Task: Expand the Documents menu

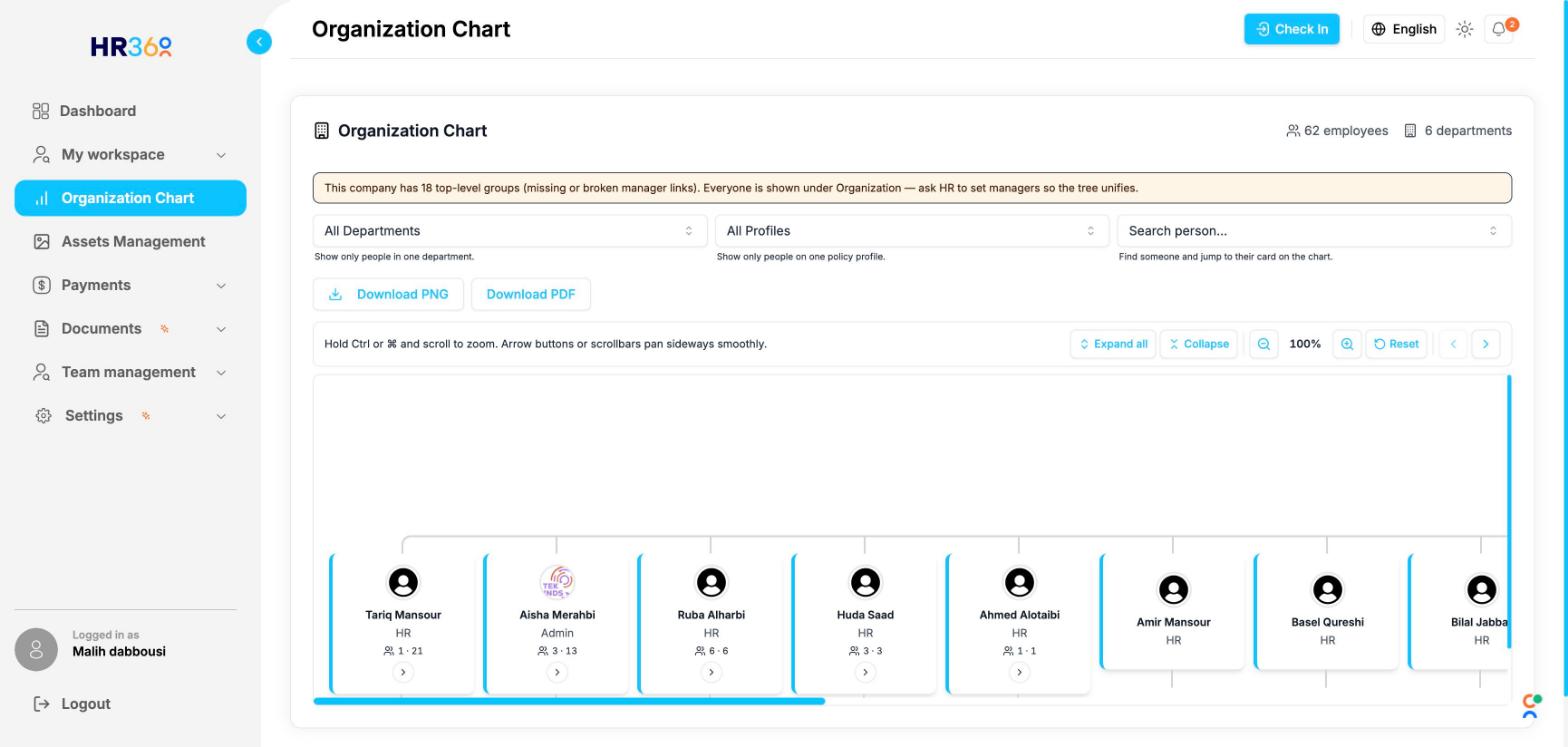Action: tap(130, 329)
